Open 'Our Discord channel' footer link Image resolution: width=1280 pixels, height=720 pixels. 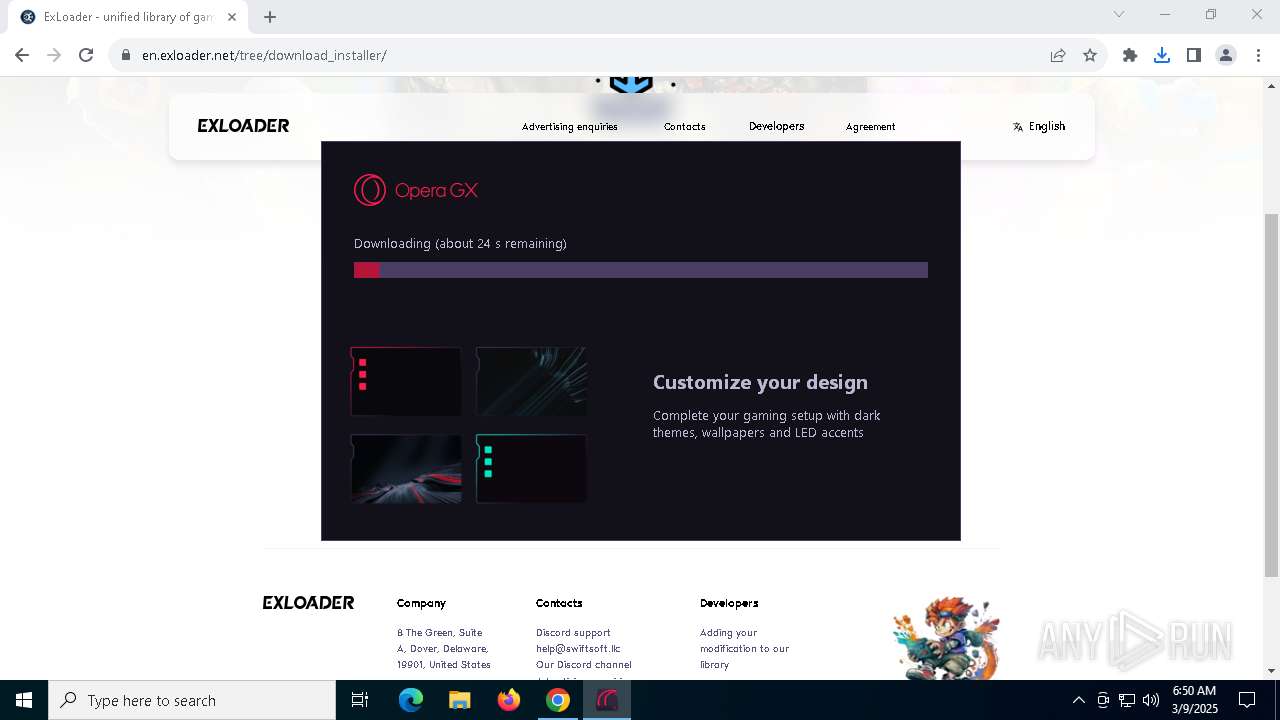point(584,665)
